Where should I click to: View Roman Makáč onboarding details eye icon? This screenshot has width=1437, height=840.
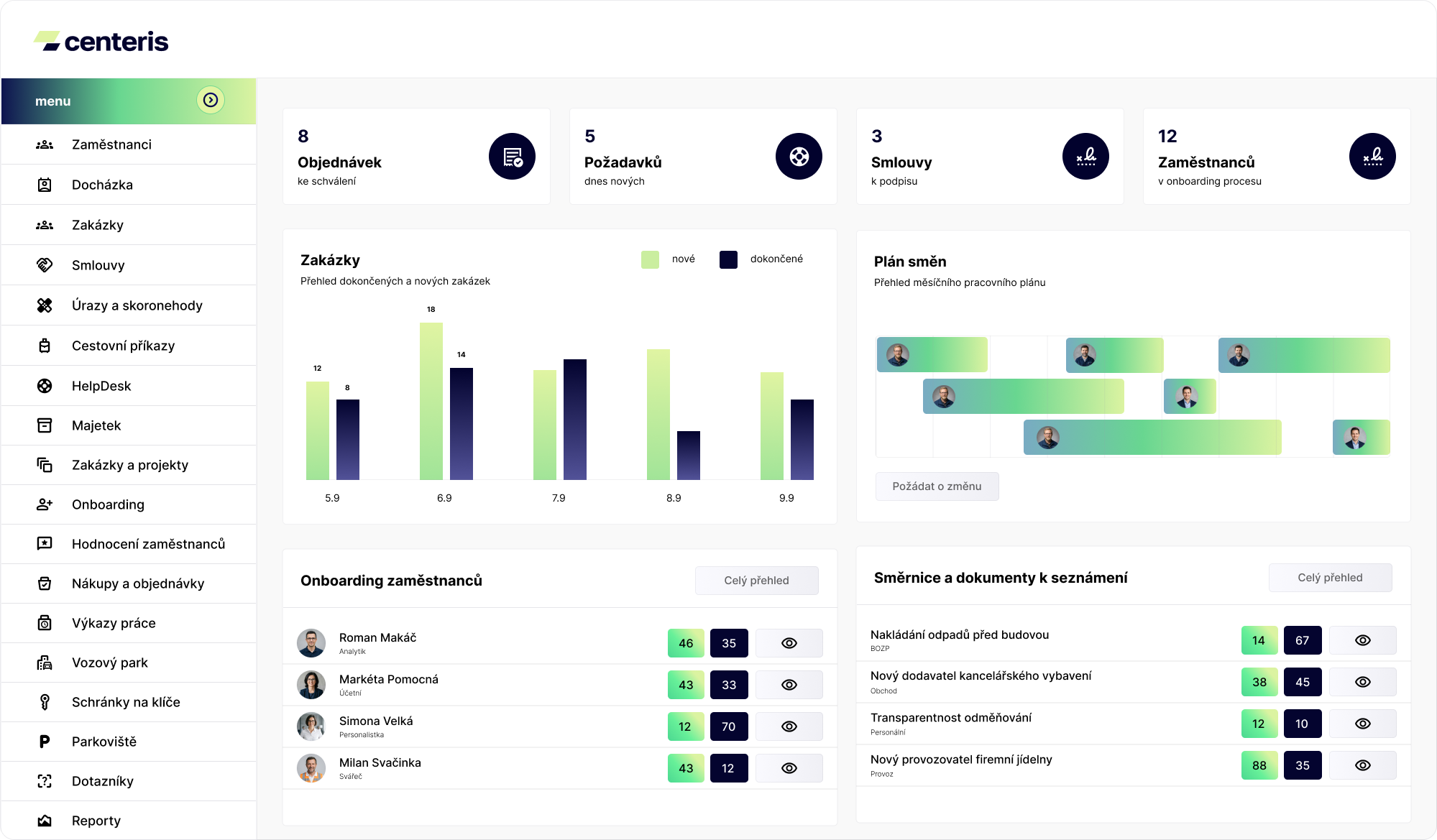pos(789,643)
